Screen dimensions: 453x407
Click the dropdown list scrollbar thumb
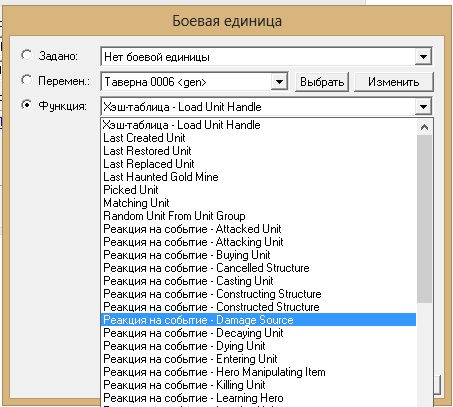(x=424, y=219)
